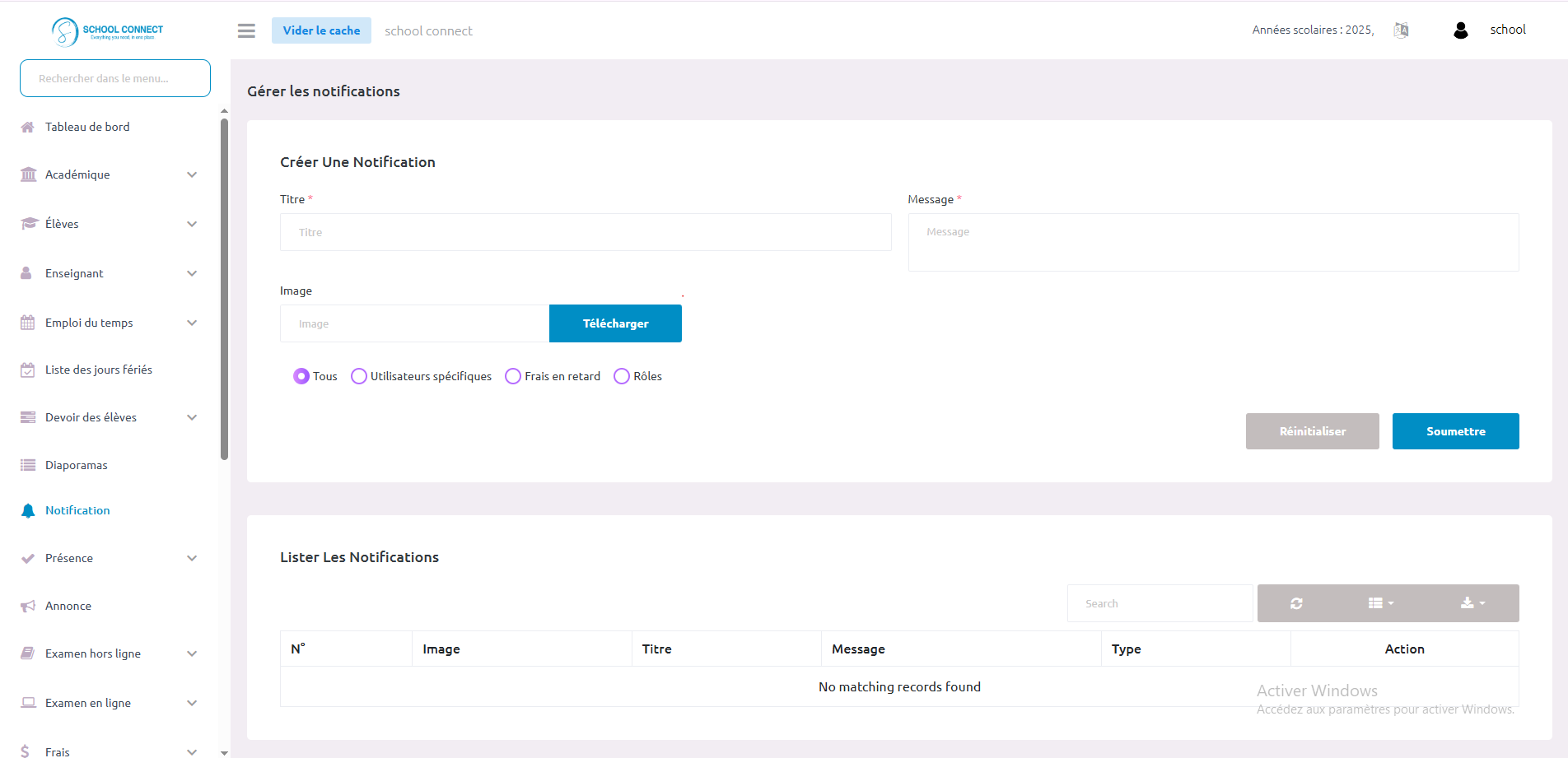Image resolution: width=1568 pixels, height=758 pixels.
Task: Click the Élèves graduation cap icon
Action: (x=30, y=224)
